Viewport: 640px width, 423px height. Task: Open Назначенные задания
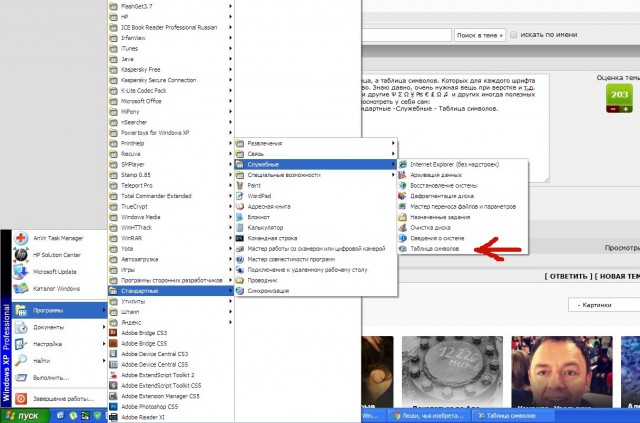(x=440, y=217)
